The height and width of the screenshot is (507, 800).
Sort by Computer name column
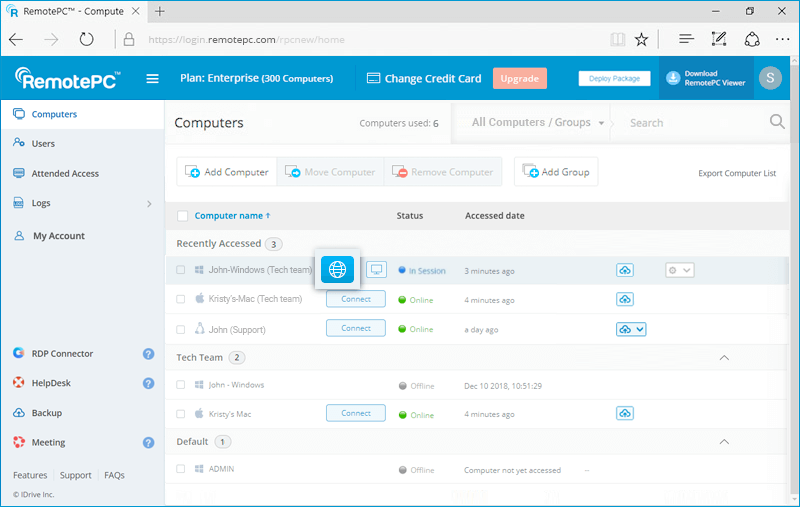(x=232, y=216)
